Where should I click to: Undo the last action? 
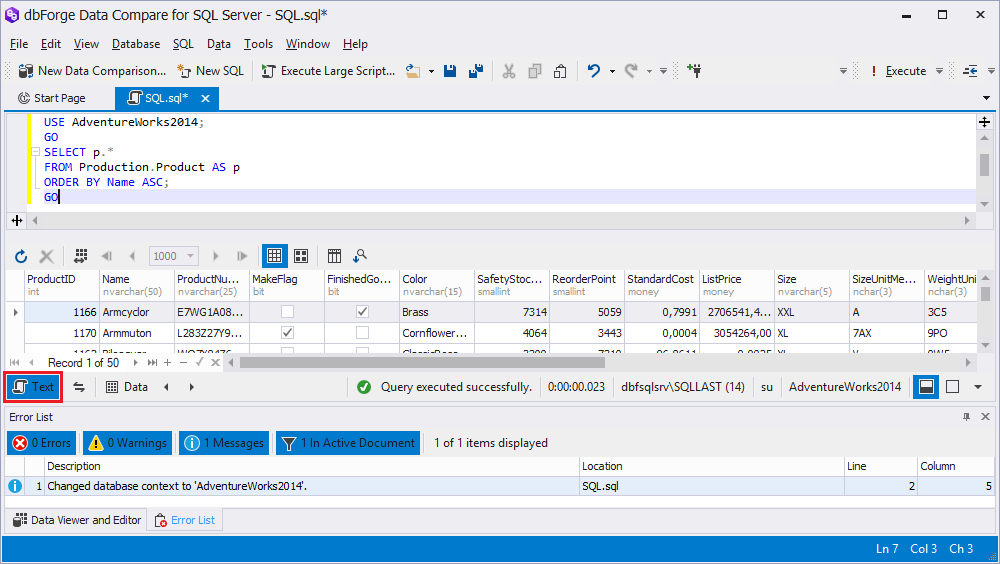tap(594, 71)
